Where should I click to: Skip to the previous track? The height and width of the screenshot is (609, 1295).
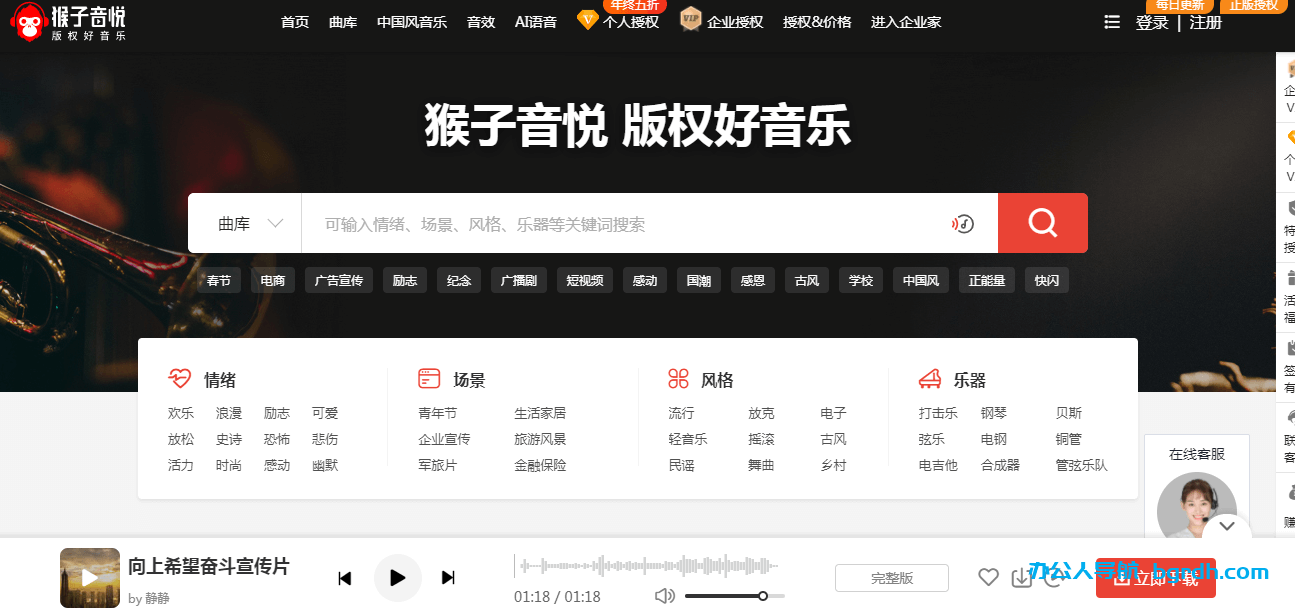[345, 578]
